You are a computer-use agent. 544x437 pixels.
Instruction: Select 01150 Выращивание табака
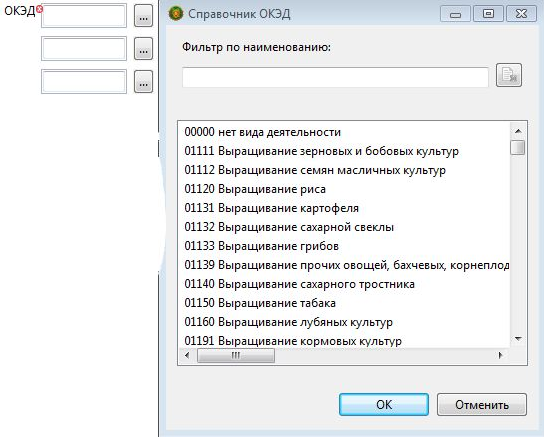[260, 303]
